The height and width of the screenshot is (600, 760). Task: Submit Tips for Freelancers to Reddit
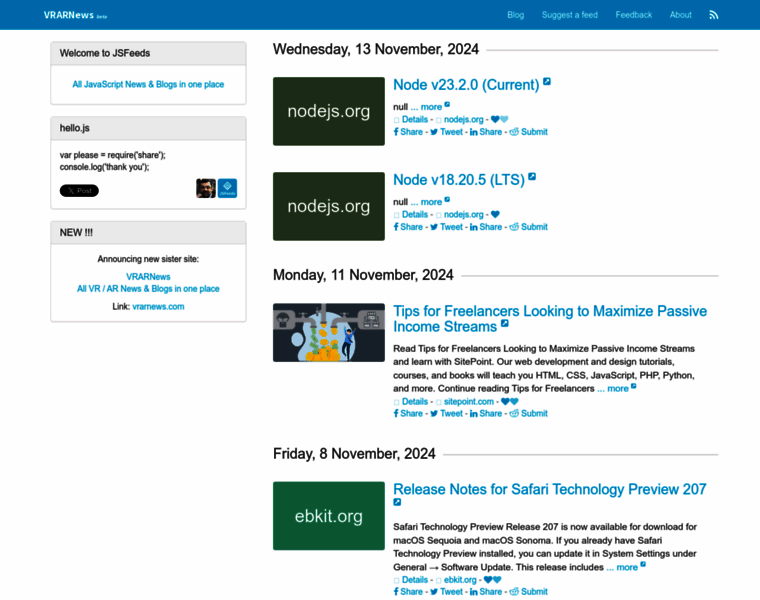tap(528, 413)
